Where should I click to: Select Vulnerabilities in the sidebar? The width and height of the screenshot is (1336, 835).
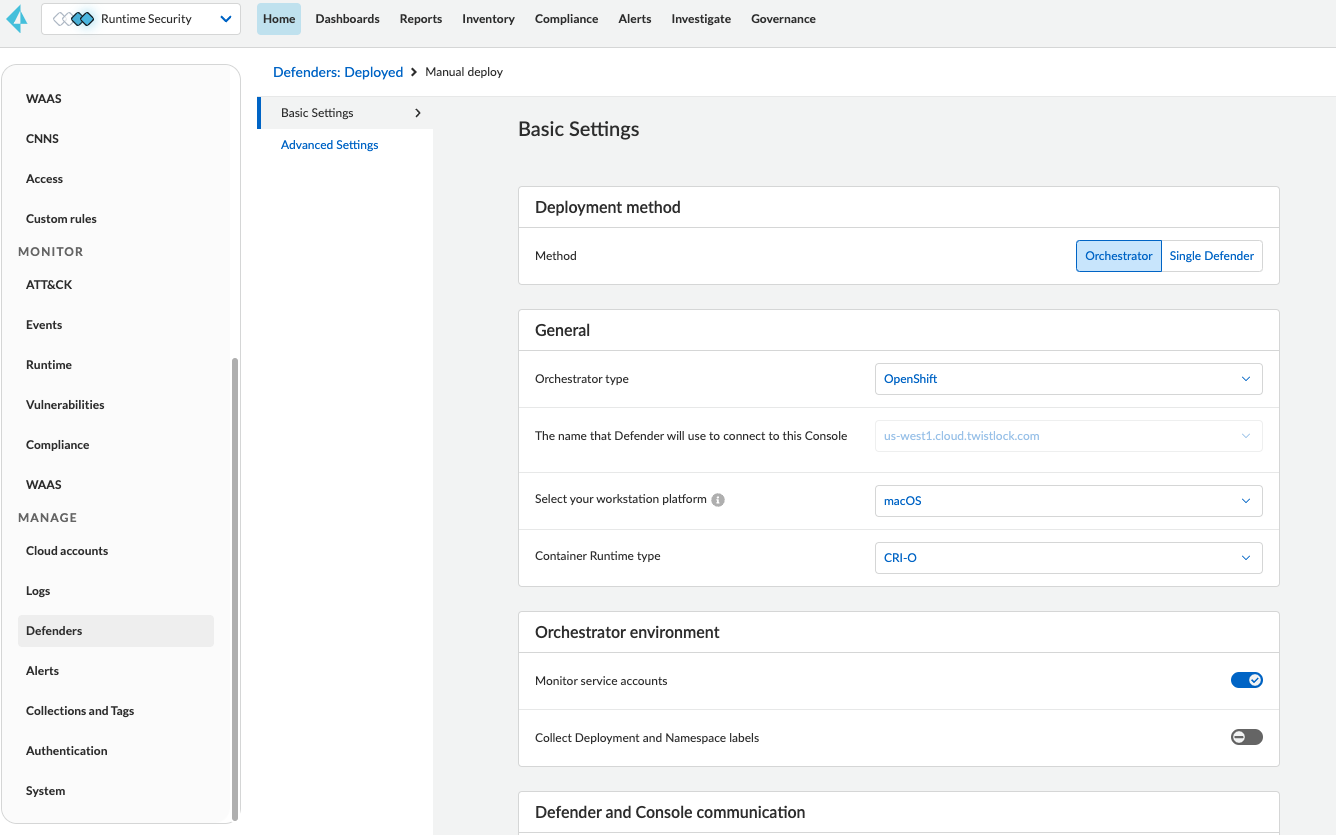65,404
